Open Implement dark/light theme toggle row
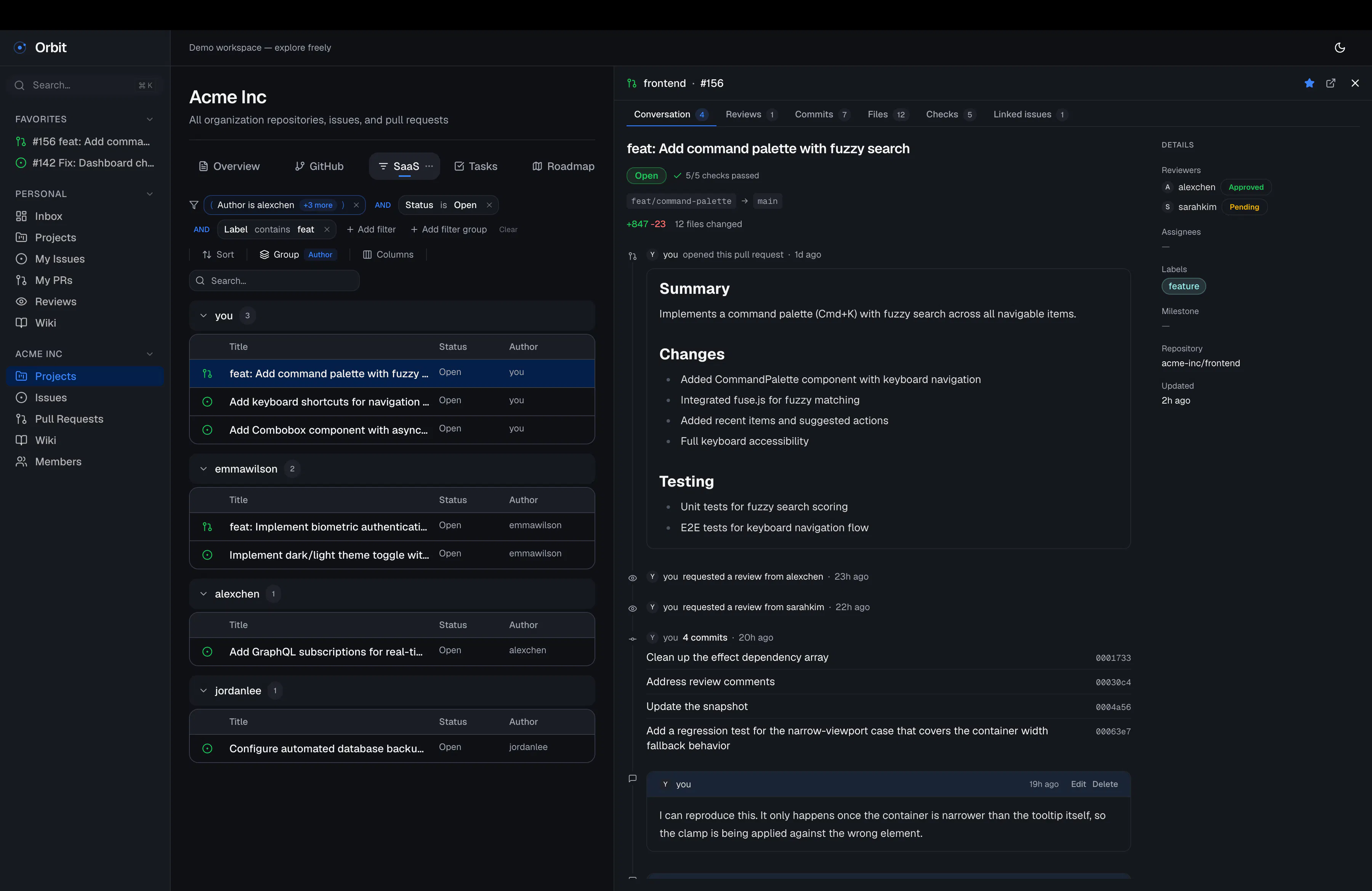1372x891 pixels. [x=392, y=555]
